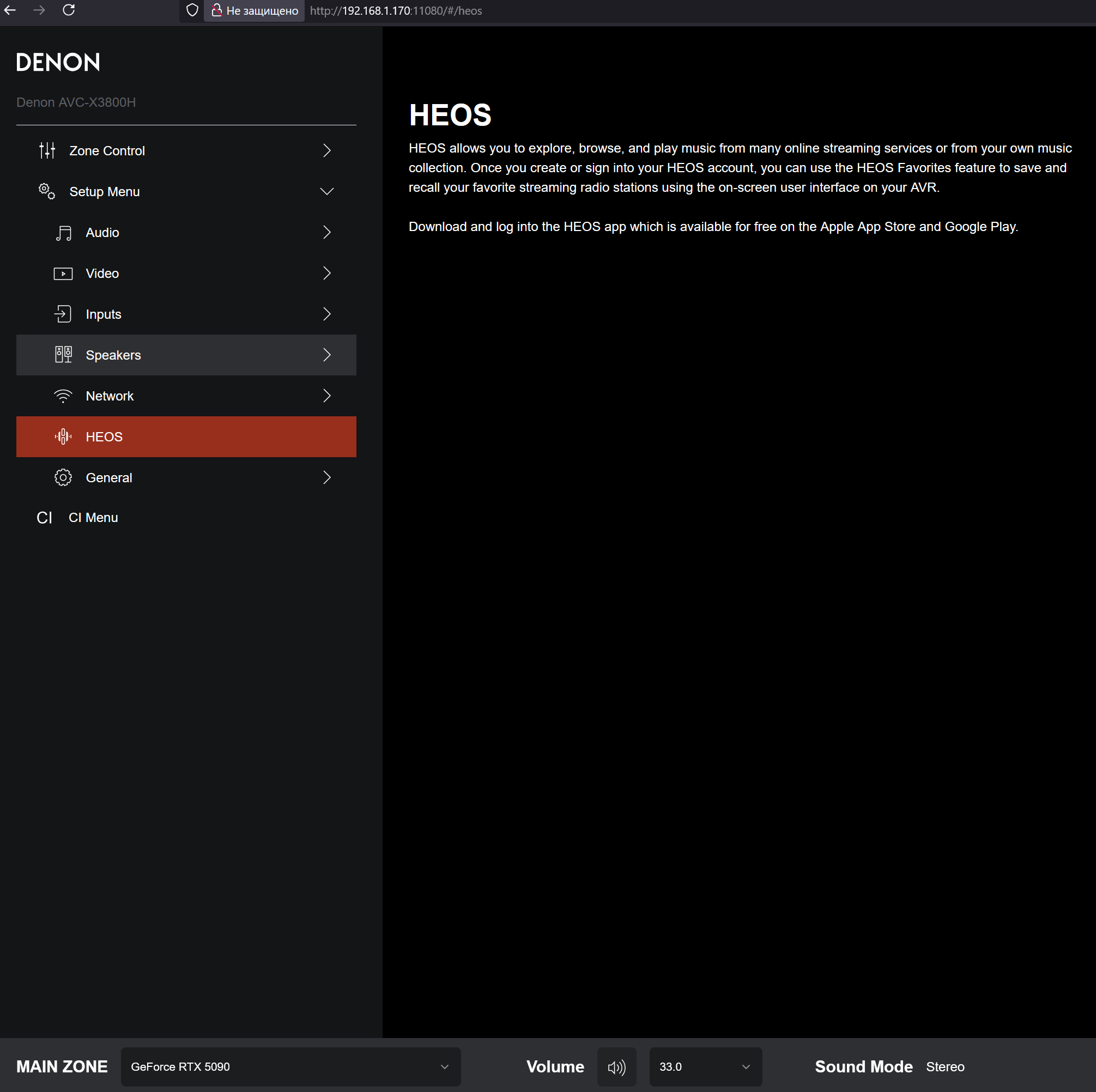The image size is (1096, 1092).
Task: Click the Zone Control sliders icon
Action: coord(47,150)
